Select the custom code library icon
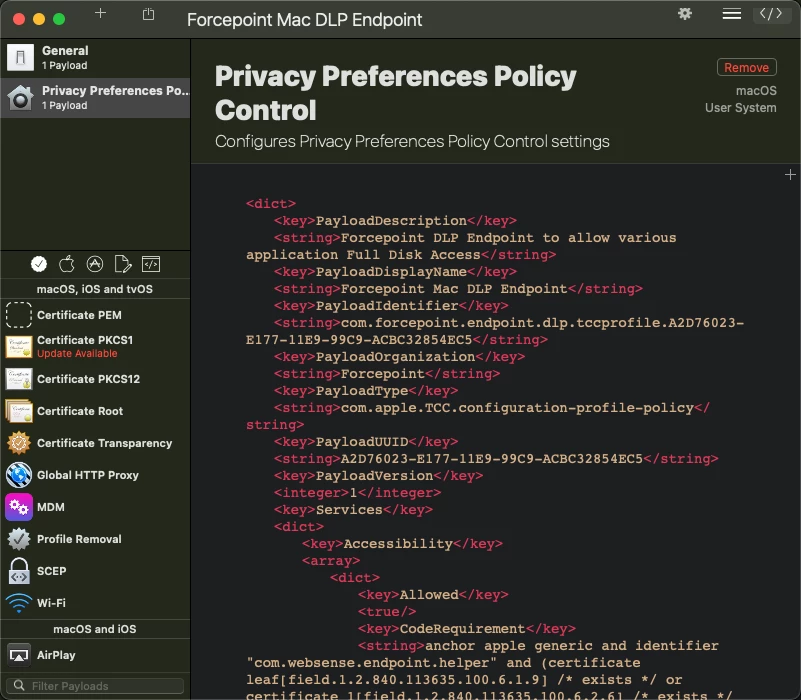This screenshot has width=801, height=700. click(x=151, y=264)
